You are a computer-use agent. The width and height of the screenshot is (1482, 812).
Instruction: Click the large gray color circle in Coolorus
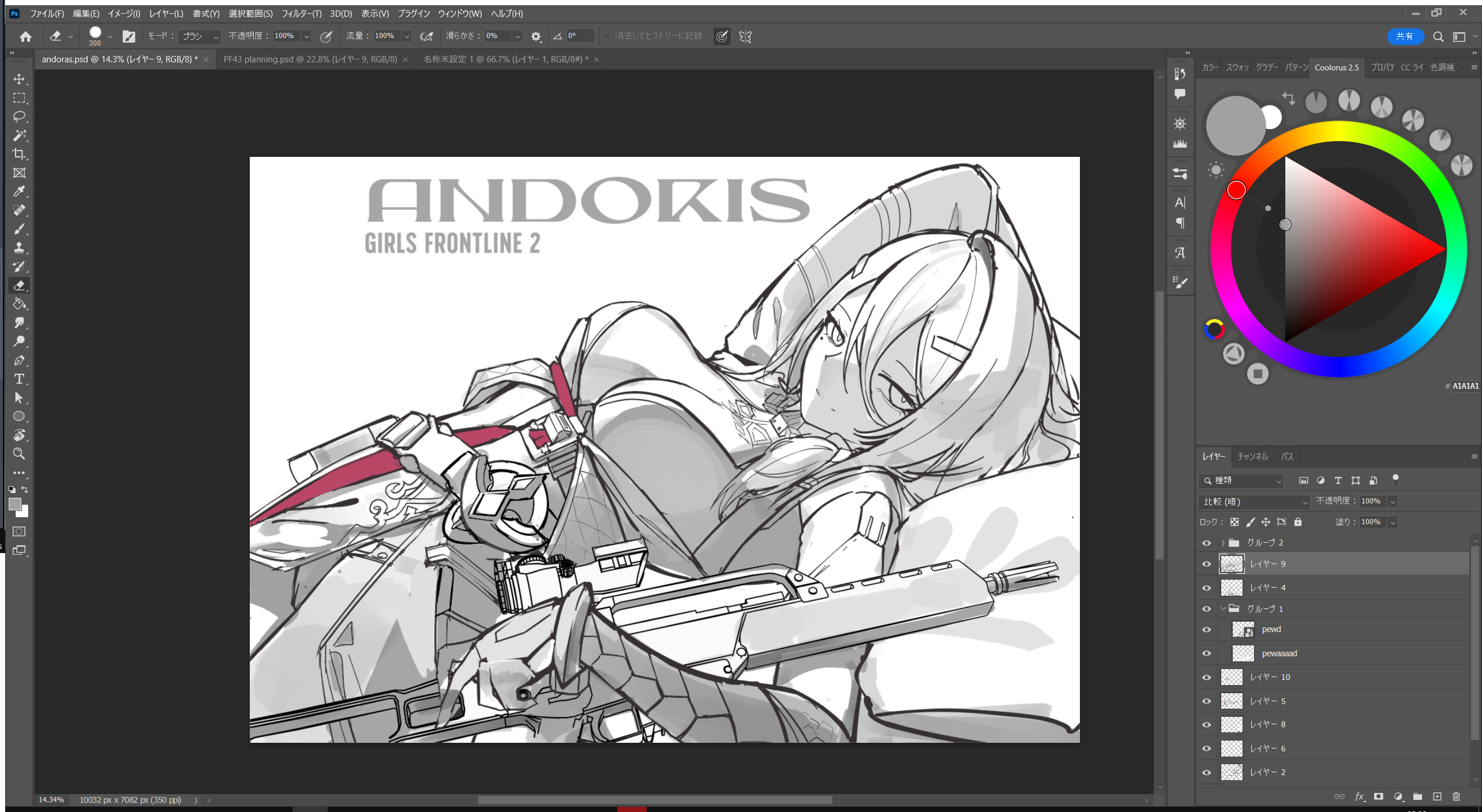click(x=1235, y=125)
